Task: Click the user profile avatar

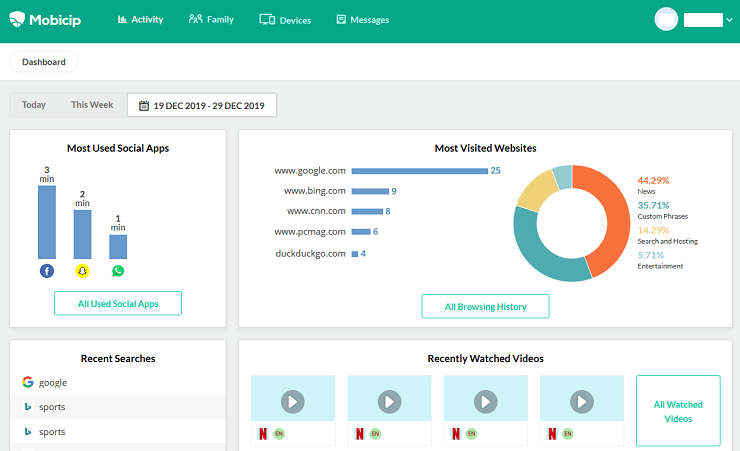Action: pos(666,19)
